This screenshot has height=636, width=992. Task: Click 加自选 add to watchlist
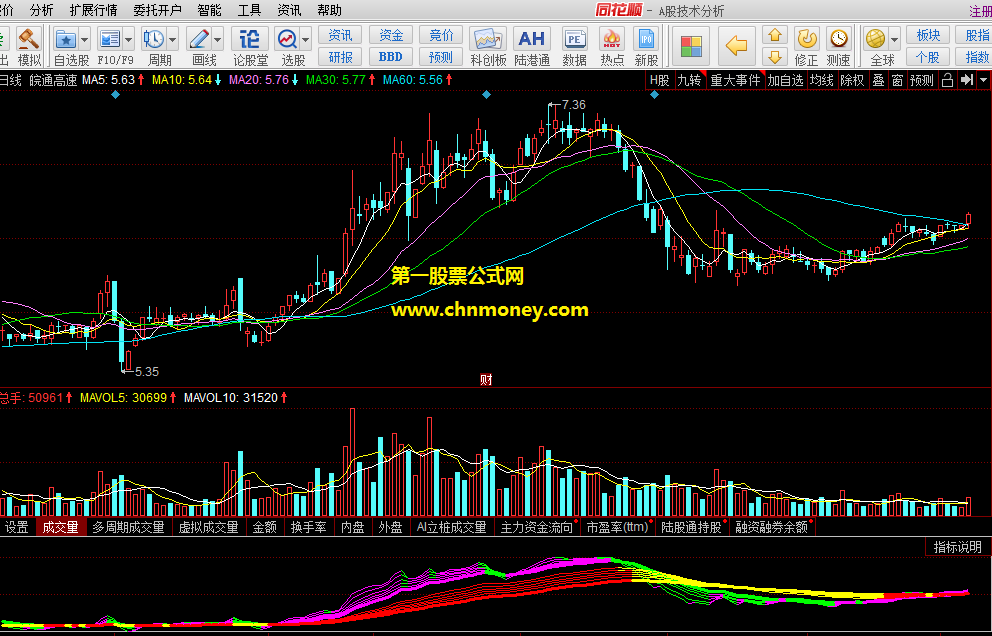(785, 80)
